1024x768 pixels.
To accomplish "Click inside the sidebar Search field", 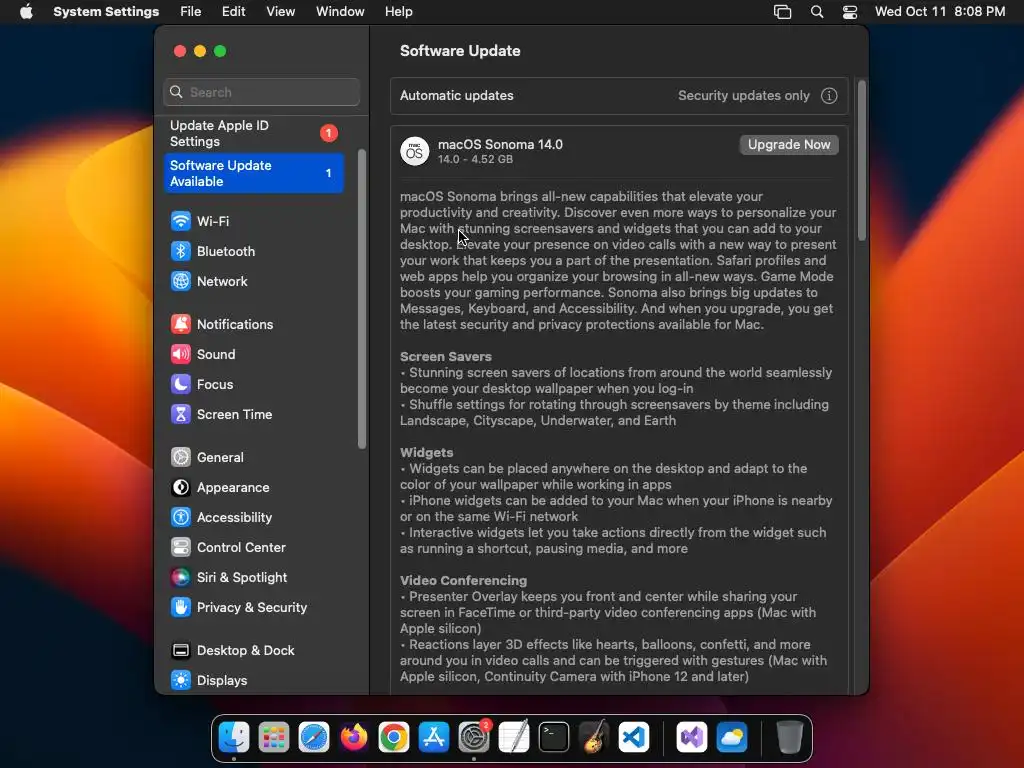I will [261, 92].
